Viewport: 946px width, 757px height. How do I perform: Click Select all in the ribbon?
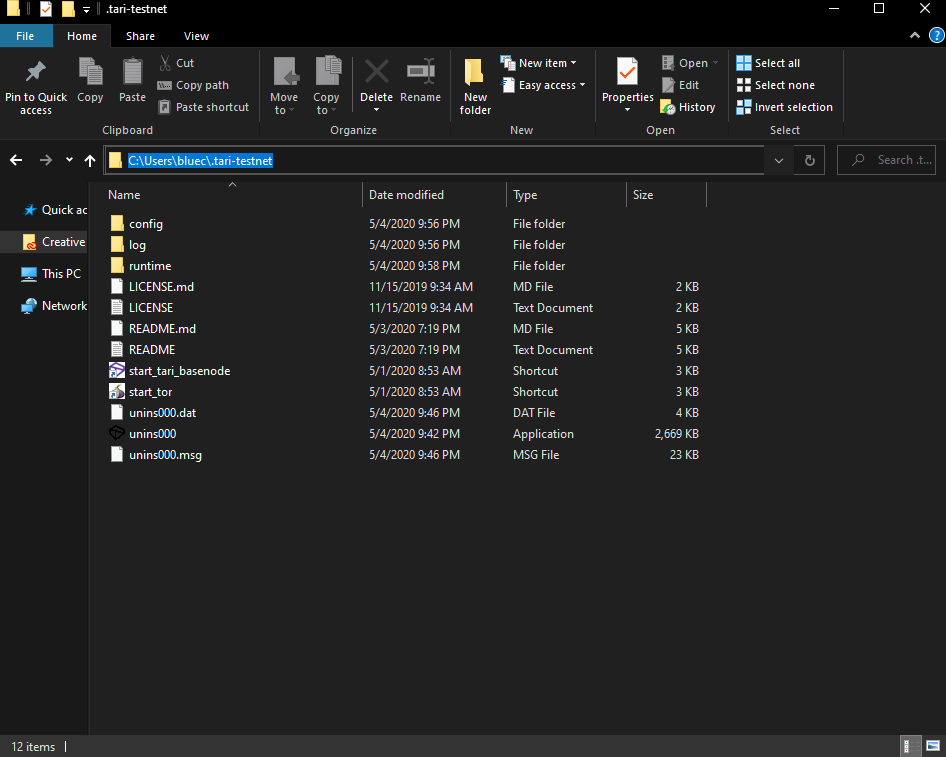pyautogui.click(x=768, y=63)
